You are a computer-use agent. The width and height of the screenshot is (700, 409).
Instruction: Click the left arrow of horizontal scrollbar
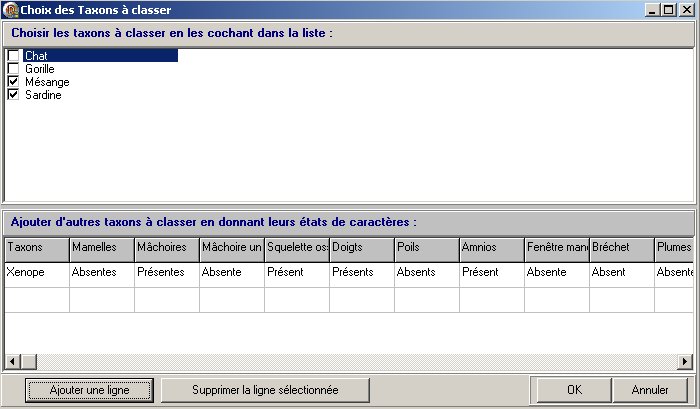click(12, 361)
